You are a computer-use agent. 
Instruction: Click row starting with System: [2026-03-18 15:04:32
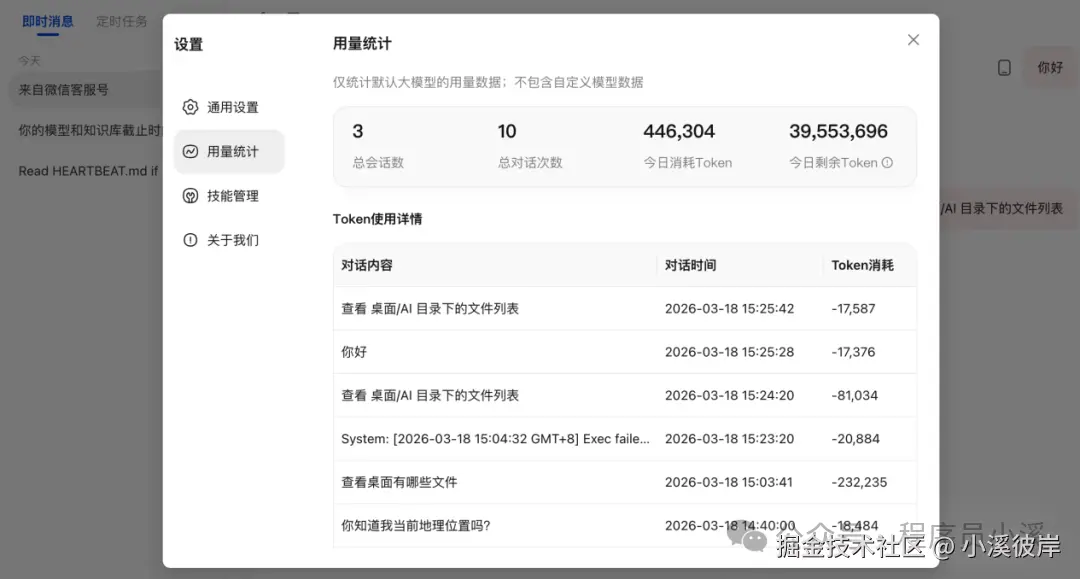(625, 439)
